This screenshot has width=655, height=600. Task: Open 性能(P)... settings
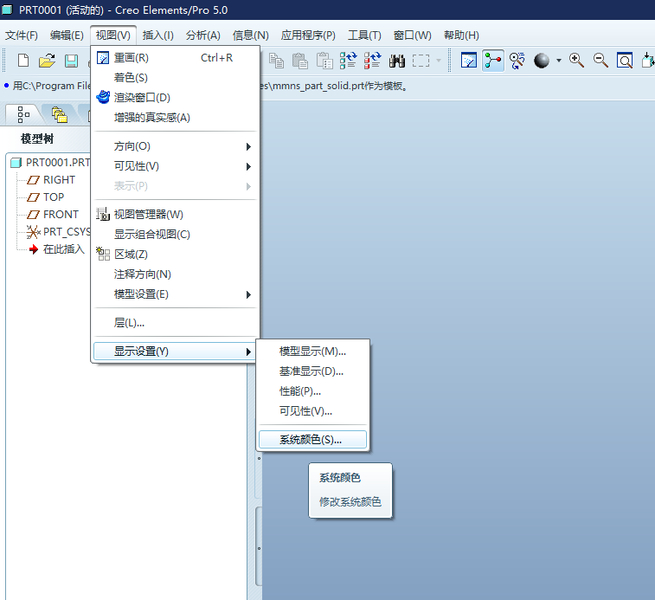[x=313, y=392]
